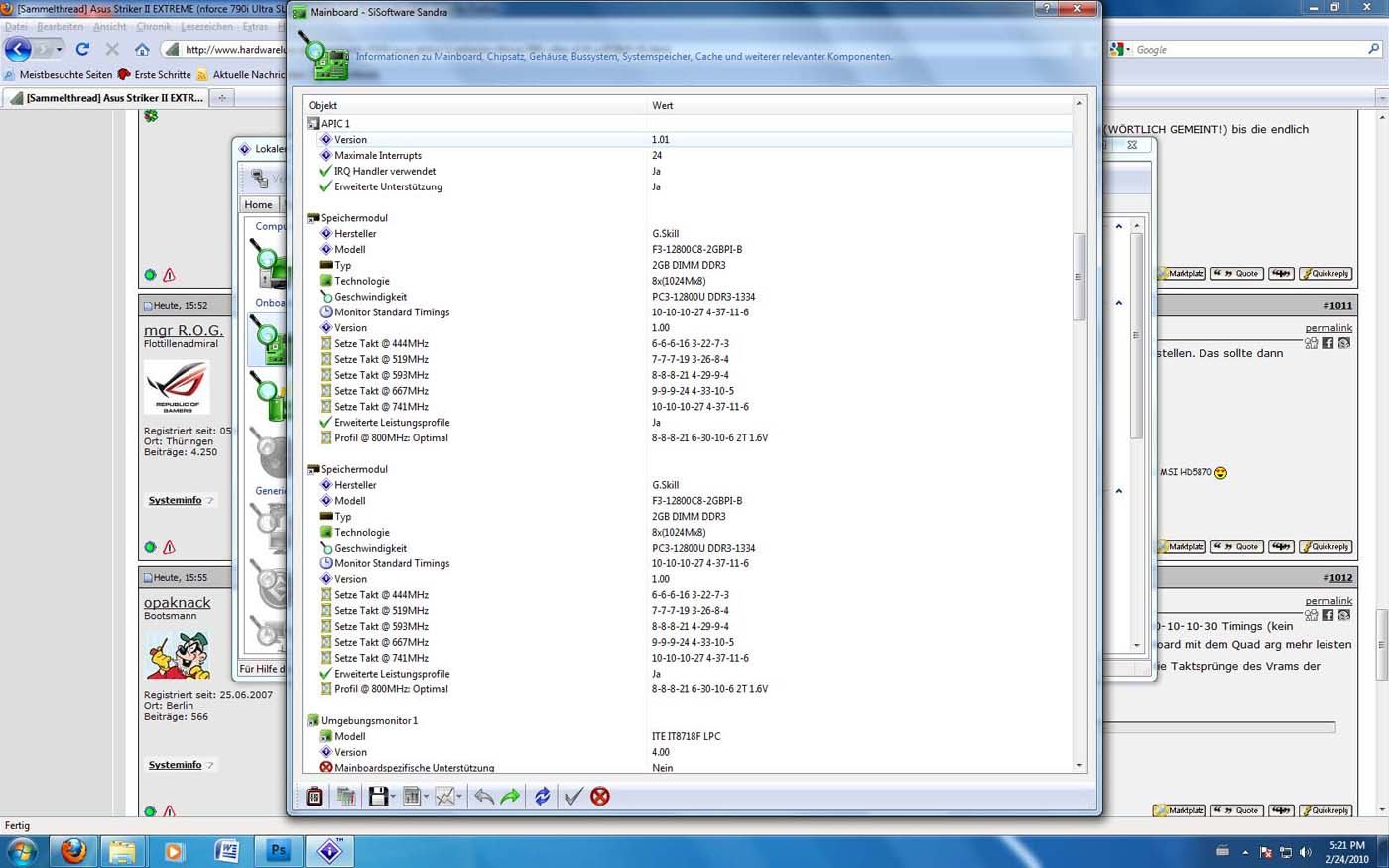1389x868 pixels.
Task: Click Firefox back navigation button
Action: tap(18, 49)
